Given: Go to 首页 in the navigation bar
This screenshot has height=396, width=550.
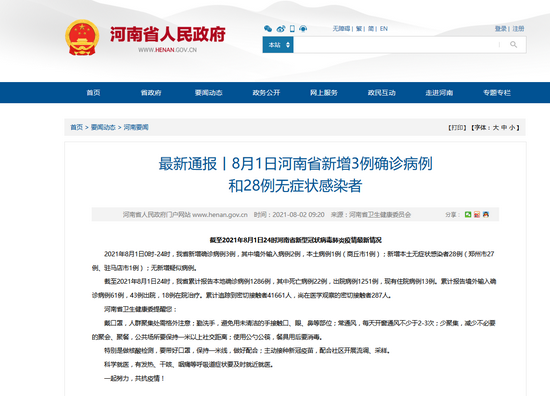Looking at the screenshot, I should click(x=93, y=93).
